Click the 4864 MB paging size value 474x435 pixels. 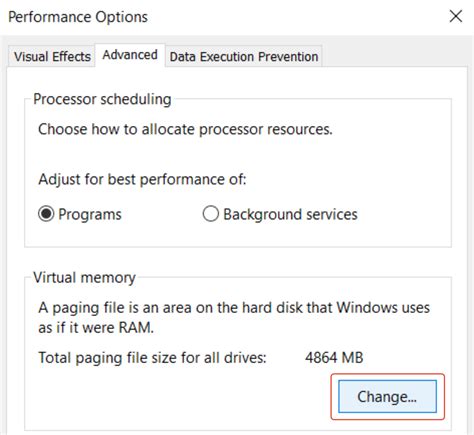point(334,358)
